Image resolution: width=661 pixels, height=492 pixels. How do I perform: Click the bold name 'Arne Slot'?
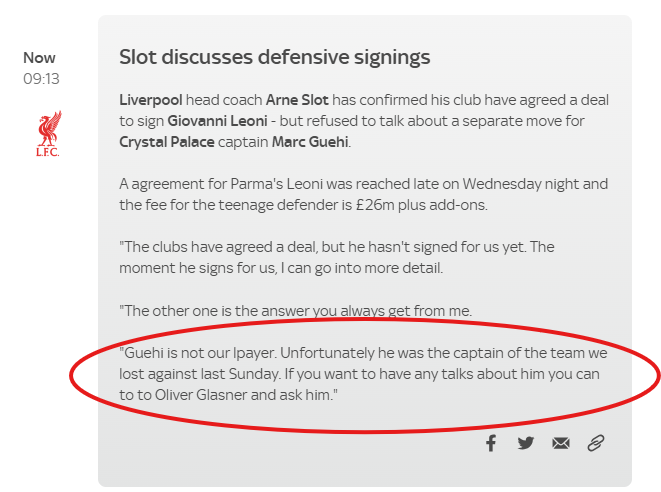[299, 101]
